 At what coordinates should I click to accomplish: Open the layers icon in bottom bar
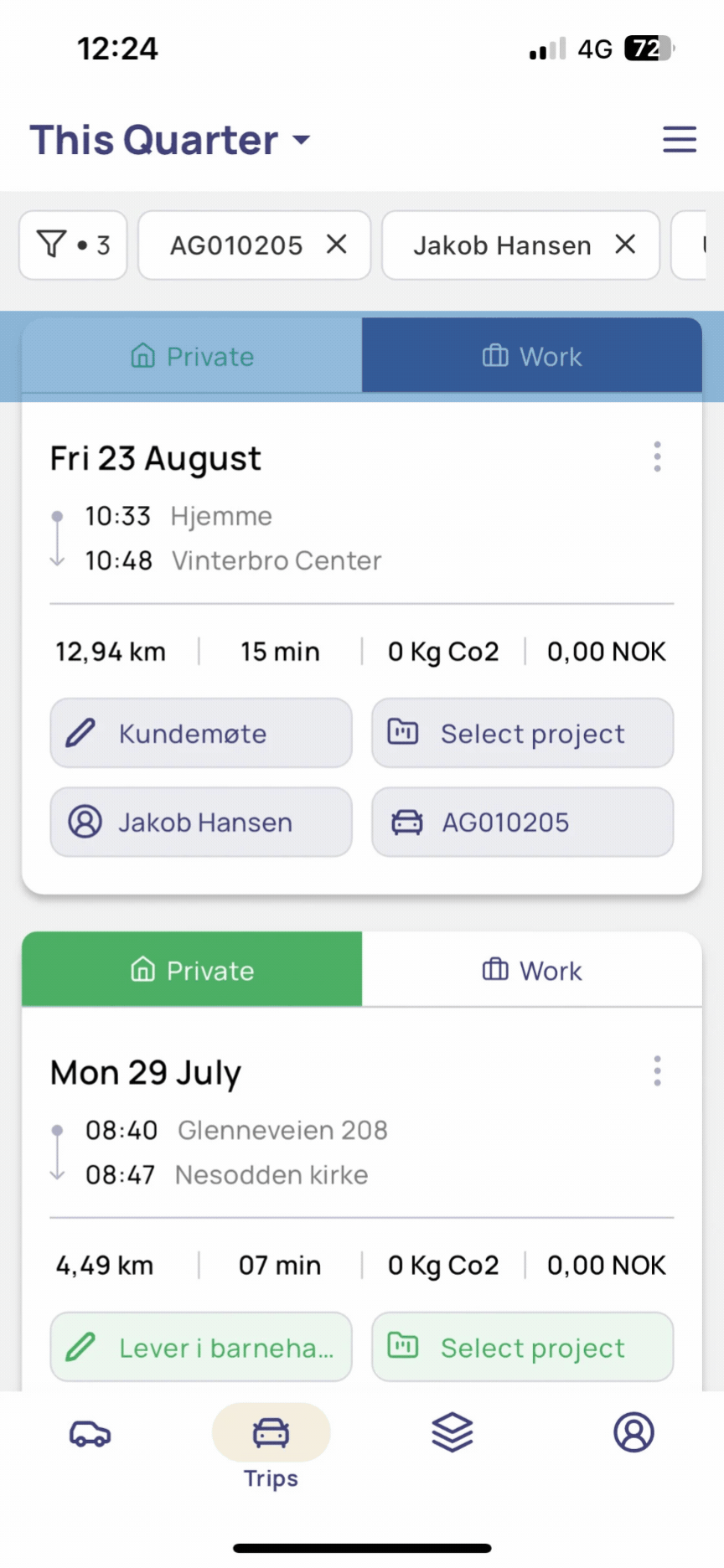pos(452,1432)
